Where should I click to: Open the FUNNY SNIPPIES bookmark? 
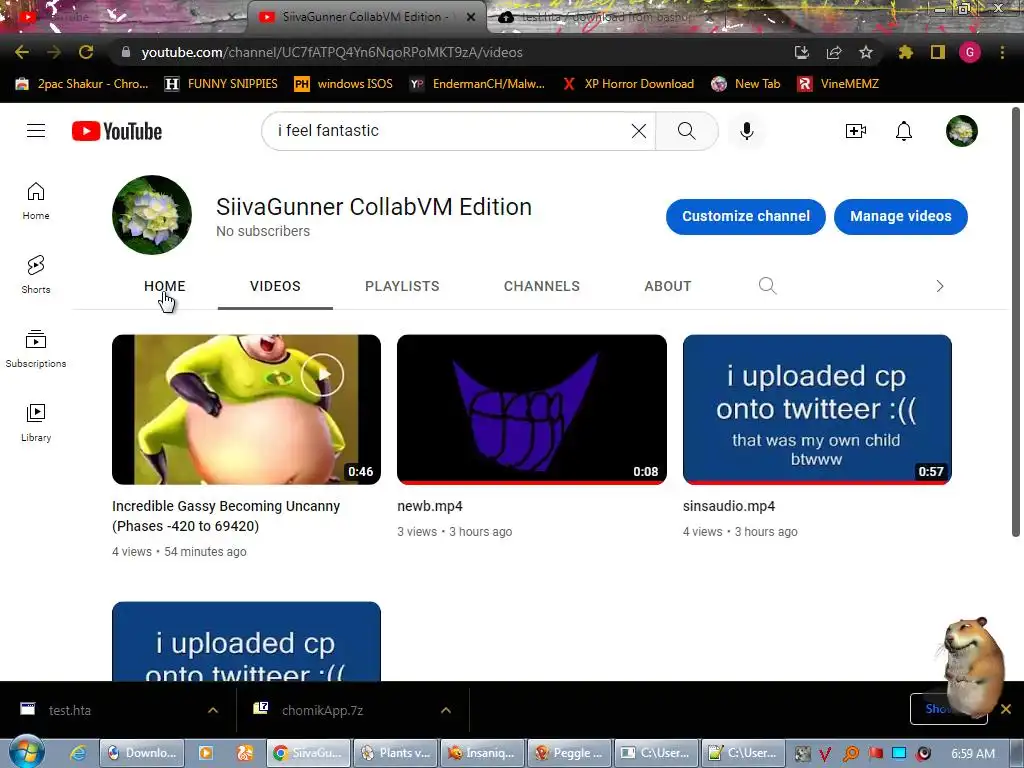[221, 84]
